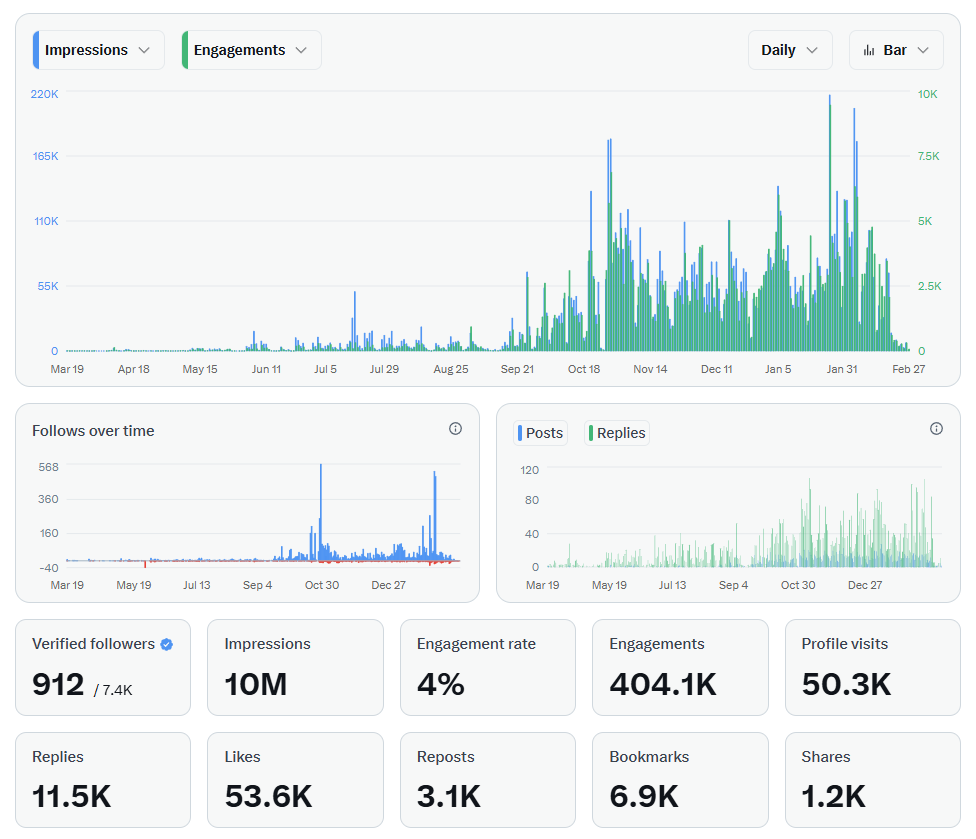The image size is (976, 839).
Task: Select the Bookmarks 6.9K card
Action: point(680,780)
